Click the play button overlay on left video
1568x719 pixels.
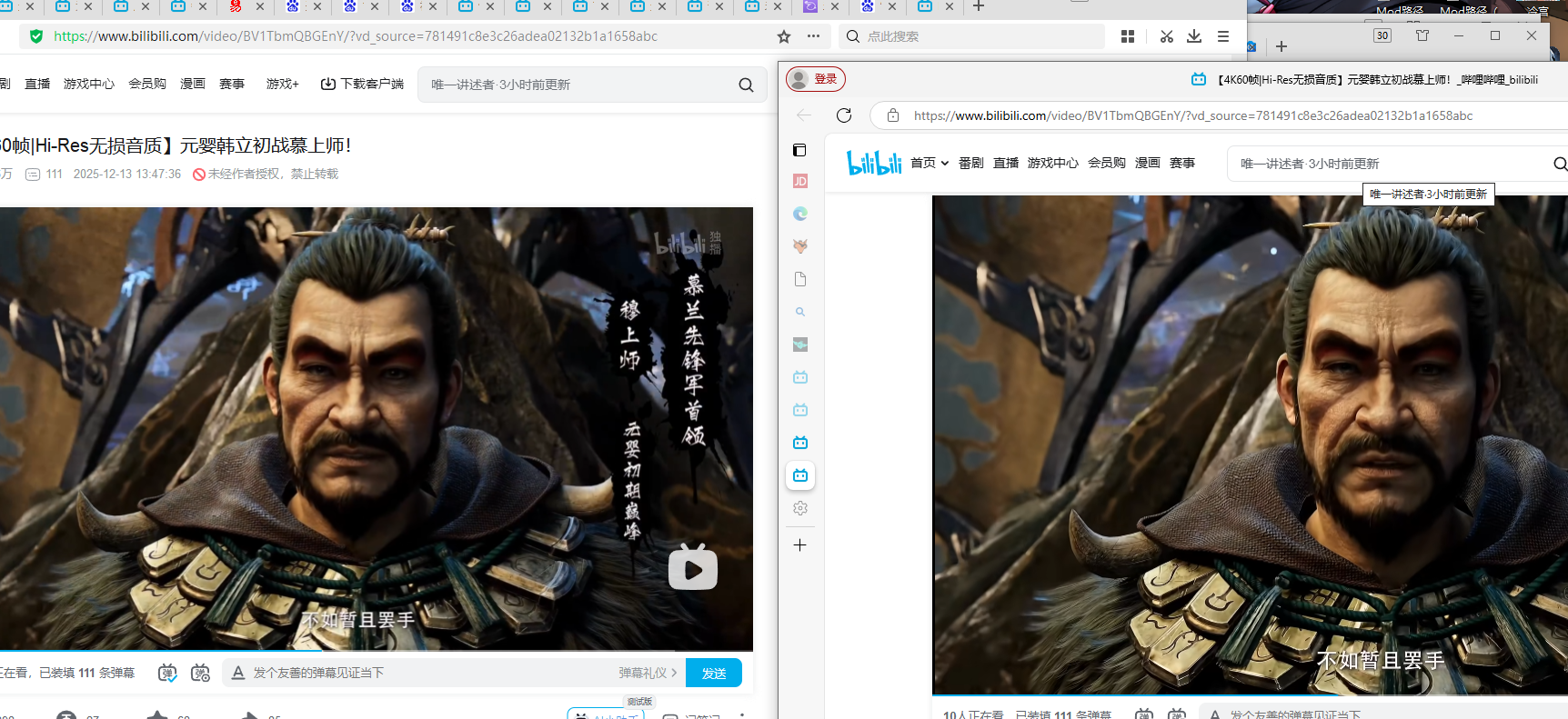point(692,568)
